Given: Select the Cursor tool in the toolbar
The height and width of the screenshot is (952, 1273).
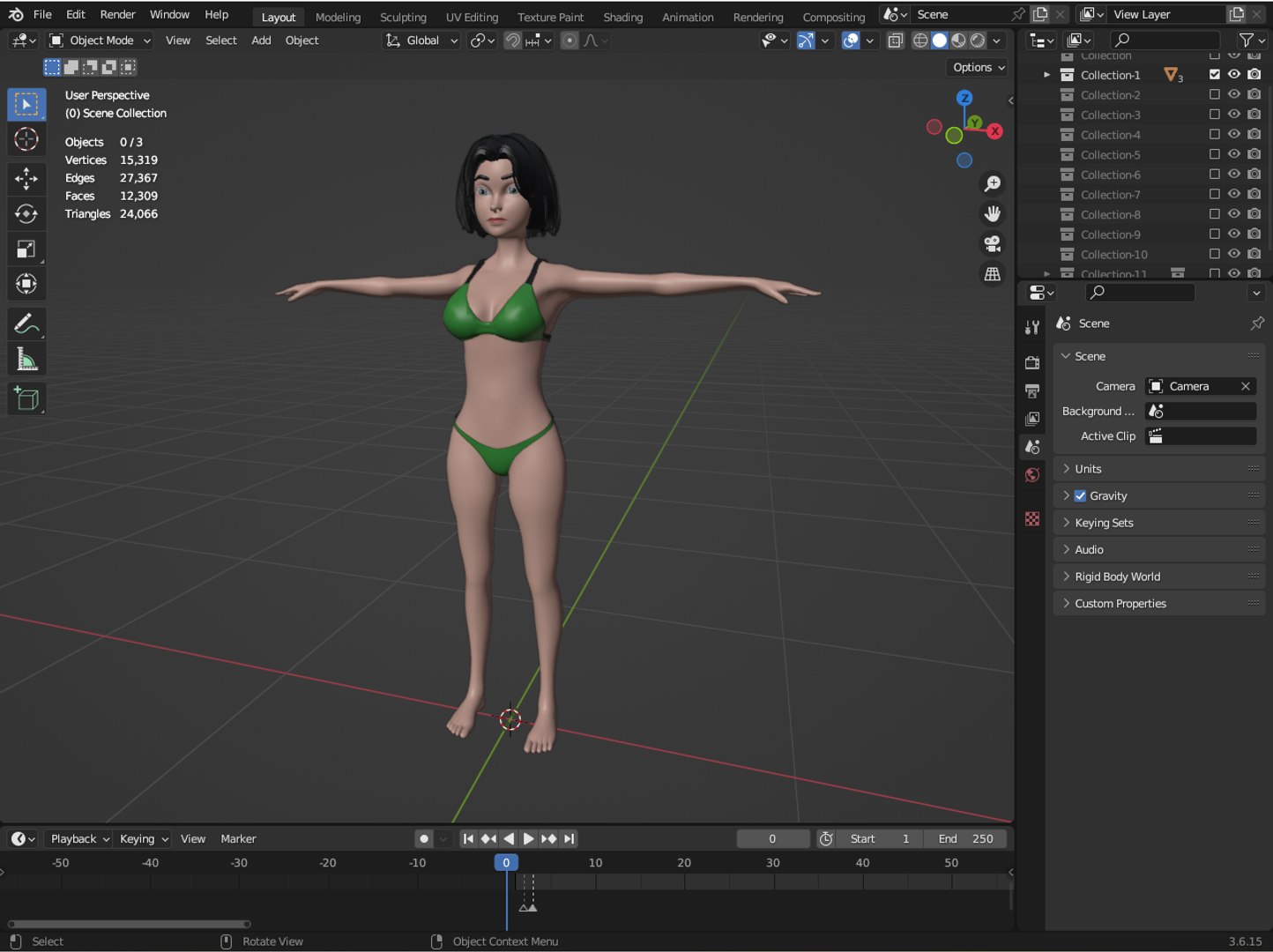Looking at the screenshot, I should pyautogui.click(x=26, y=139).
